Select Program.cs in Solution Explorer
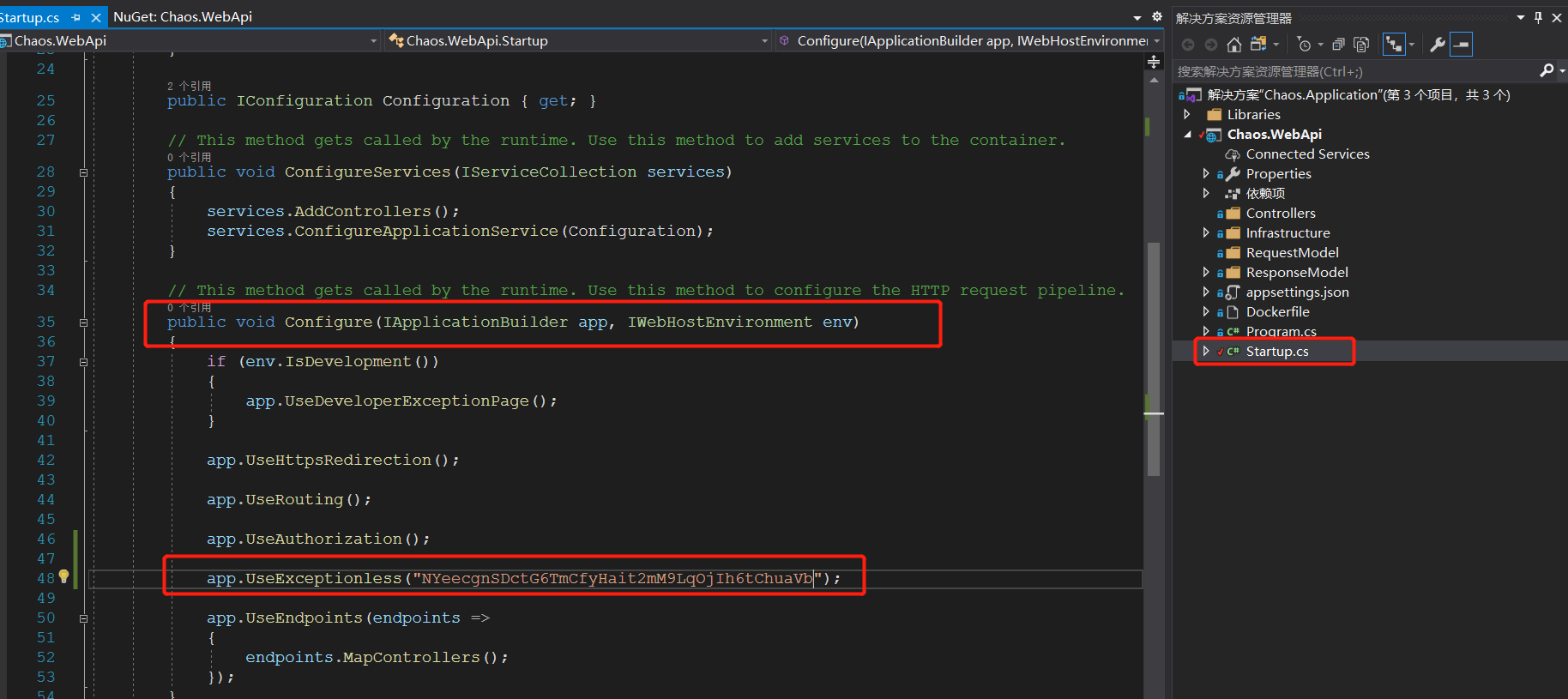This screenshot has height=699, width=1568. [x=1281, y=332]
